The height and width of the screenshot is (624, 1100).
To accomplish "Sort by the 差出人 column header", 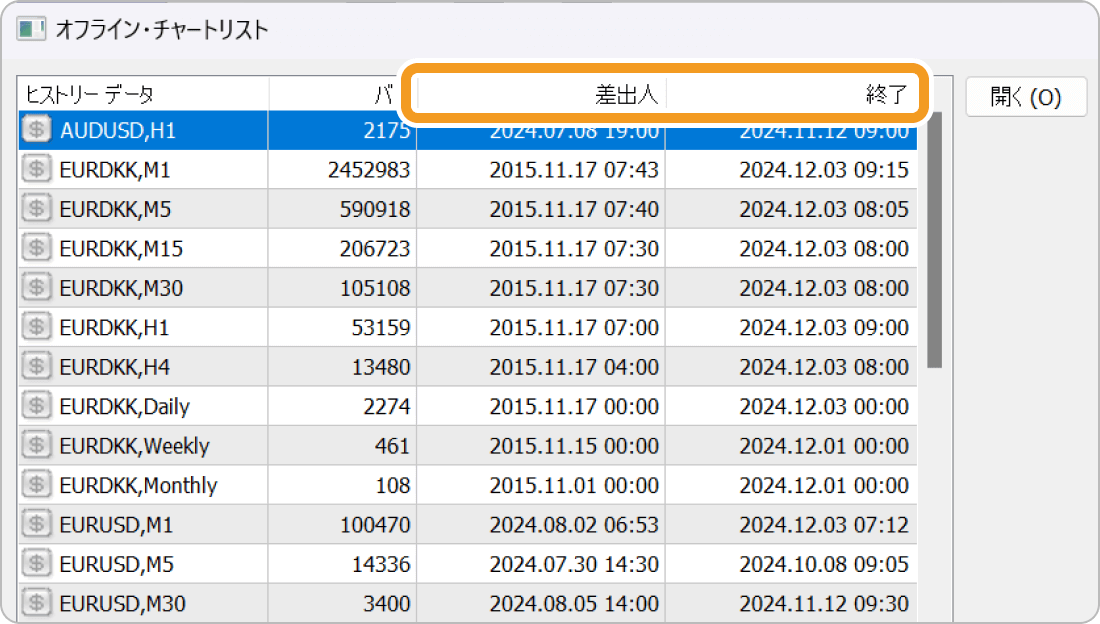I will click(540, 95).
